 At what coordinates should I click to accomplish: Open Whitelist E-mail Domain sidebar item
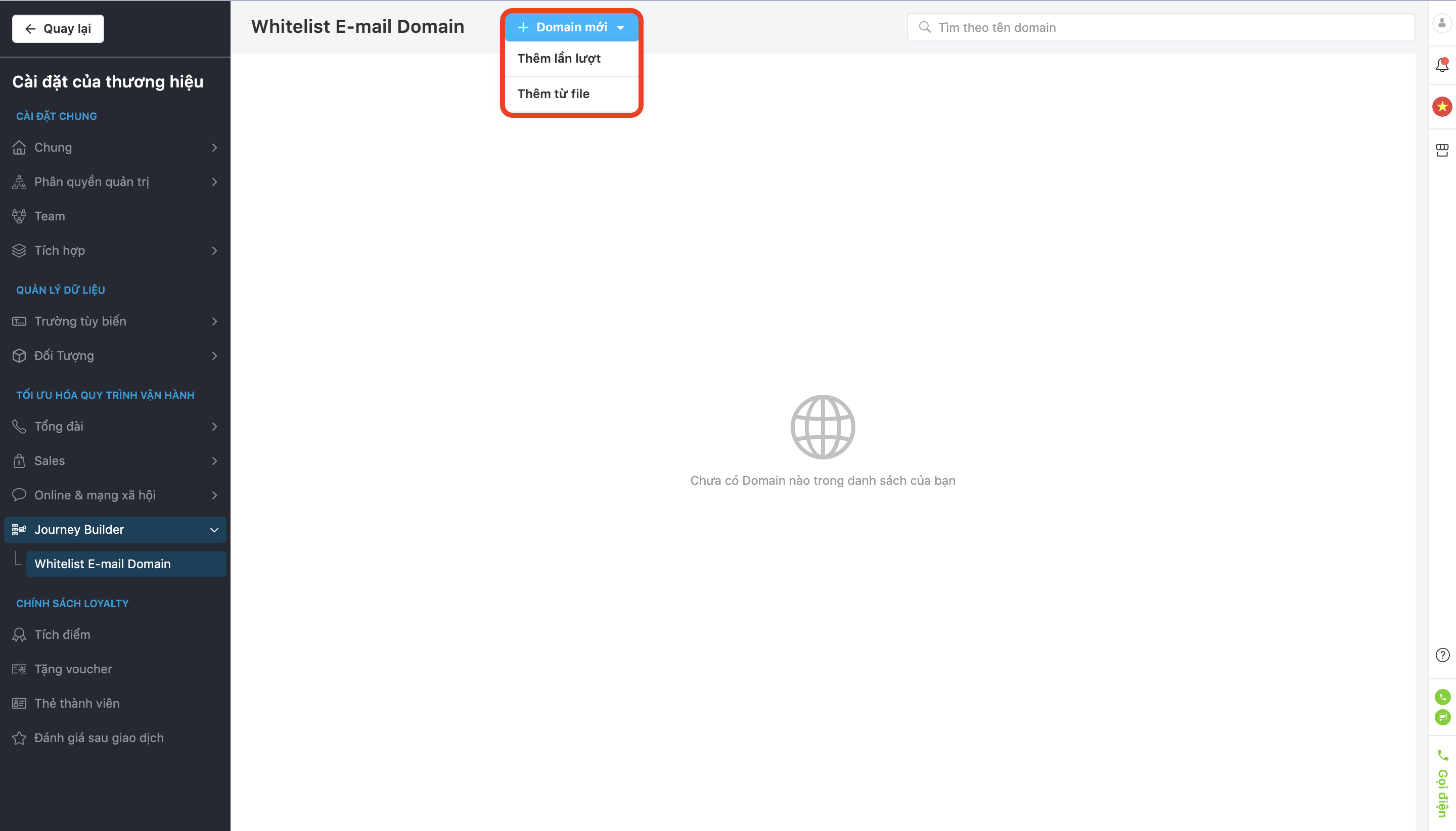tap(103, 564)
